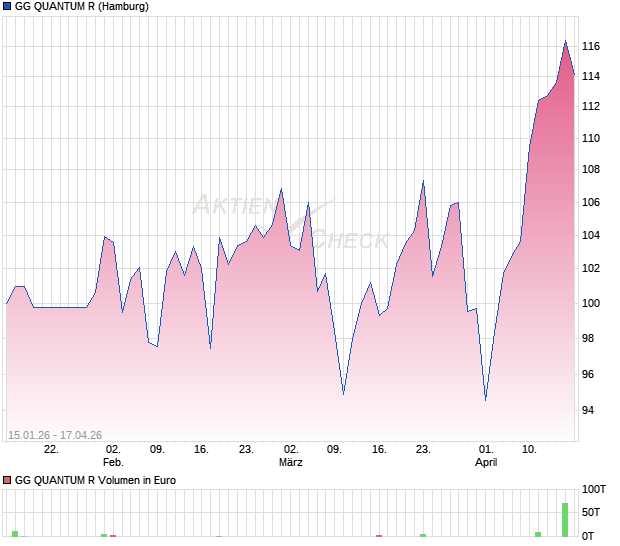Click the green volume bar near 10. April

(538, 534)
